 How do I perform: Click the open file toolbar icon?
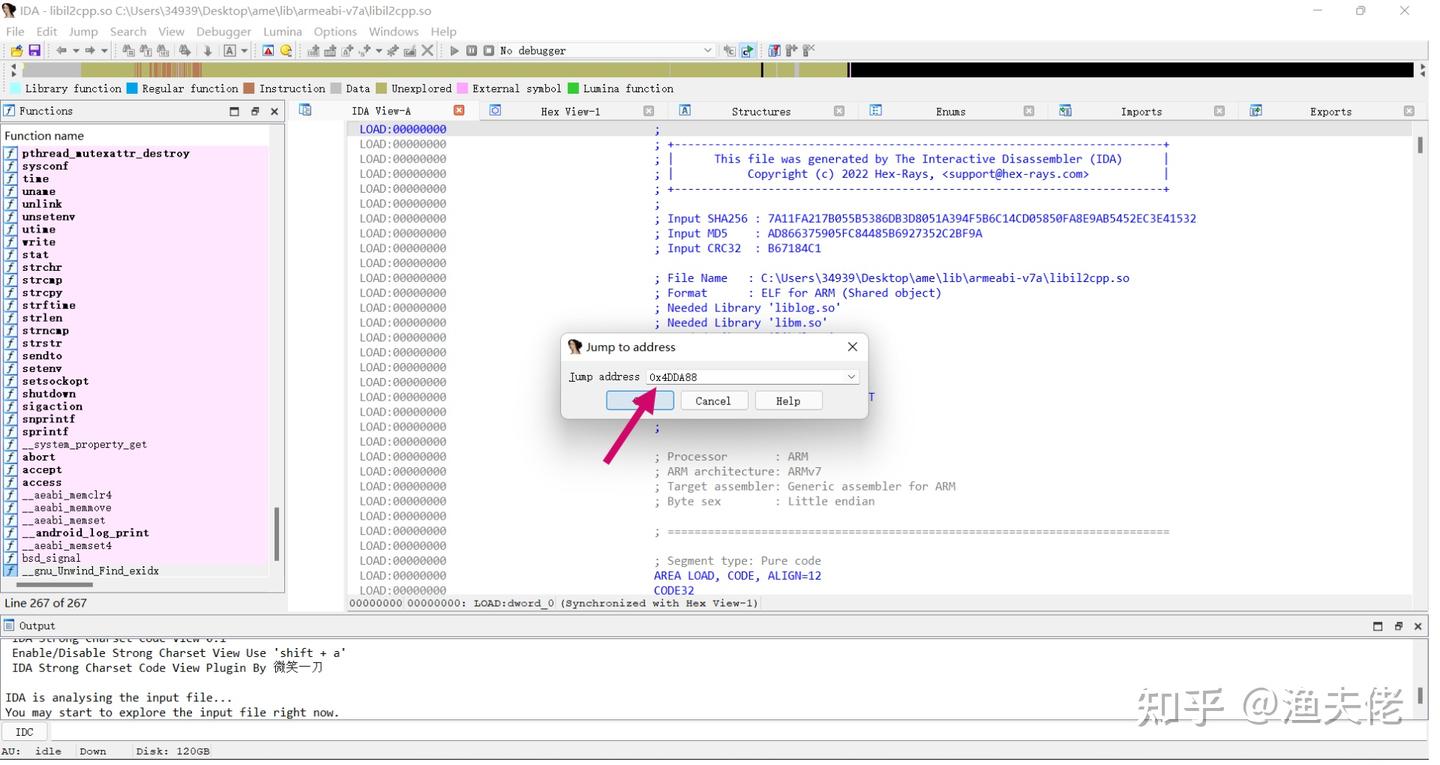point(16,51)
